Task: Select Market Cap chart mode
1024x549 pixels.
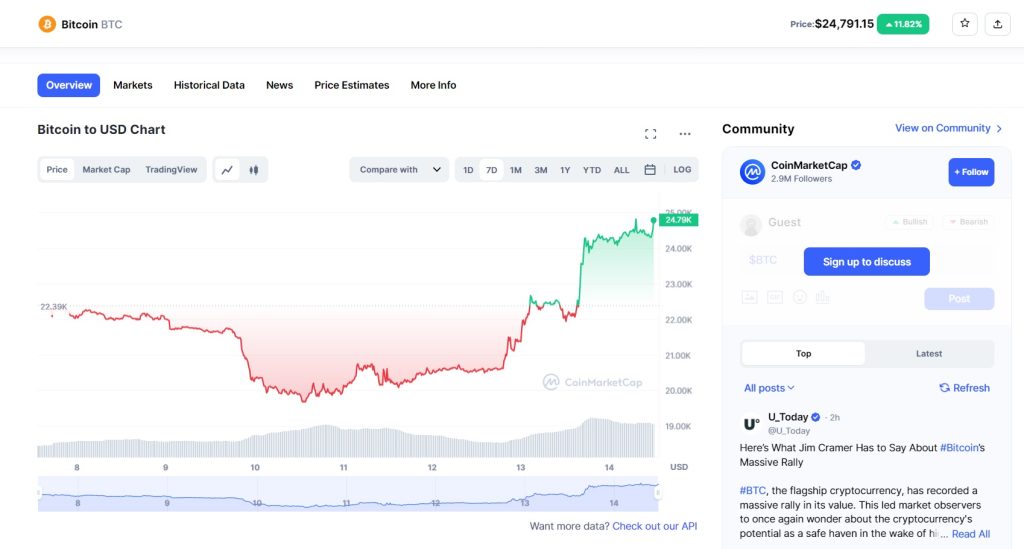Action: click(x=106, y=170)
